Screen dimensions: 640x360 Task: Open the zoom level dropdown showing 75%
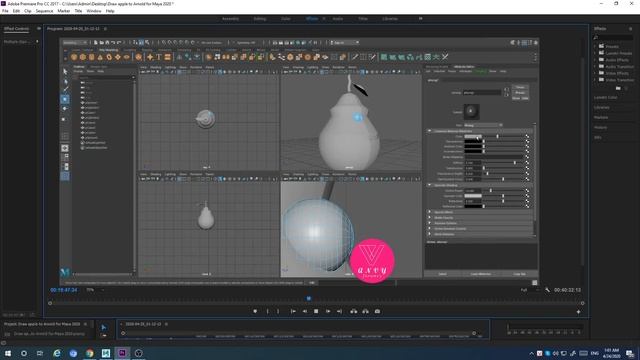tap(94, 290)
